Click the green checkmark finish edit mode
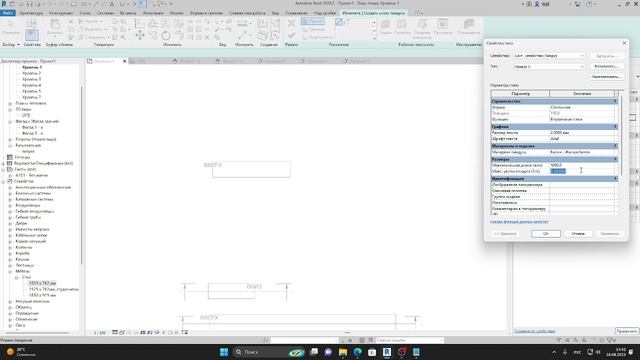This screenshot has width=640, height=360. [x=291, y=36]
